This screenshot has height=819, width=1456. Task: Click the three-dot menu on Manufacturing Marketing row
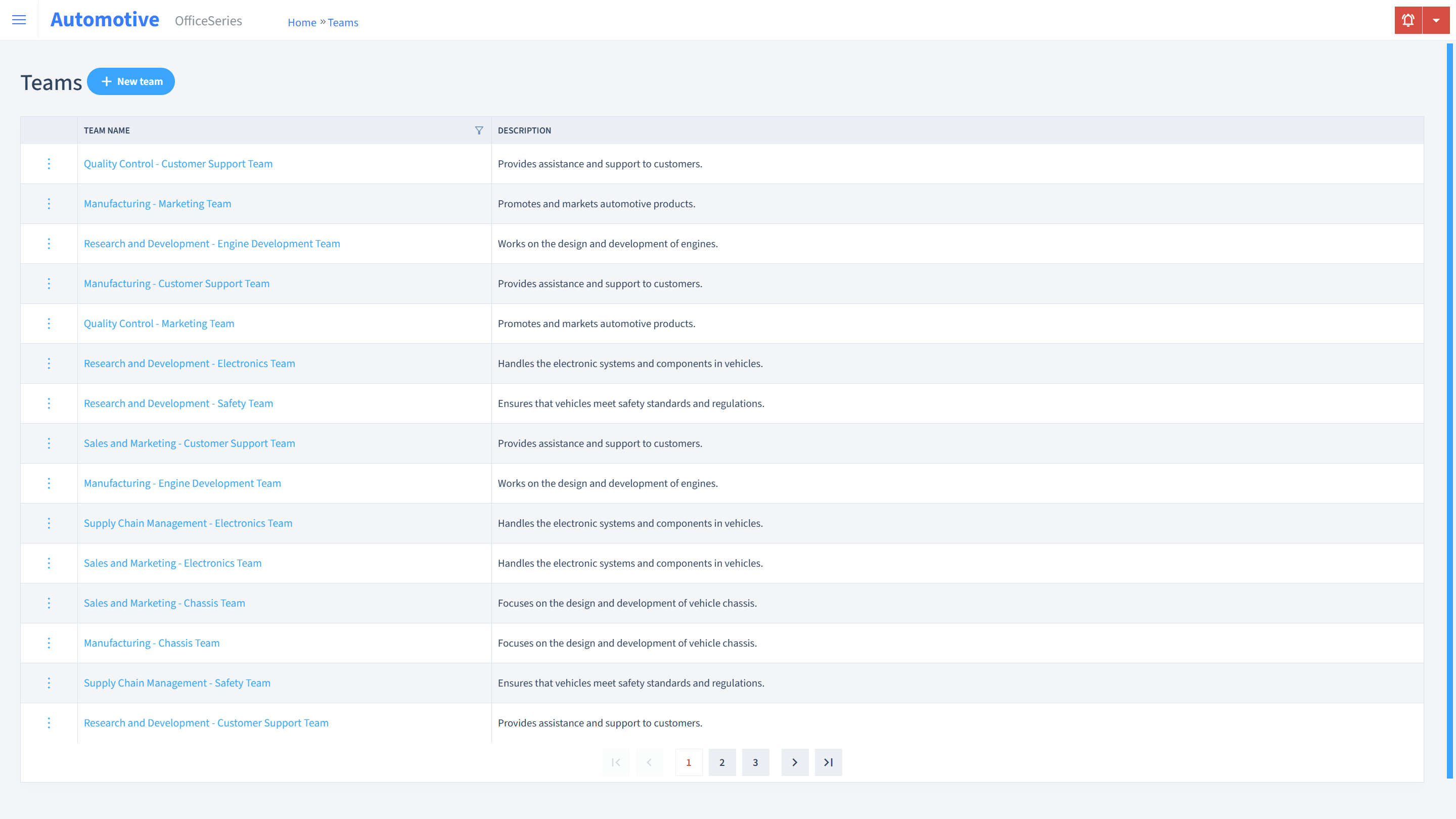point(48,203)
